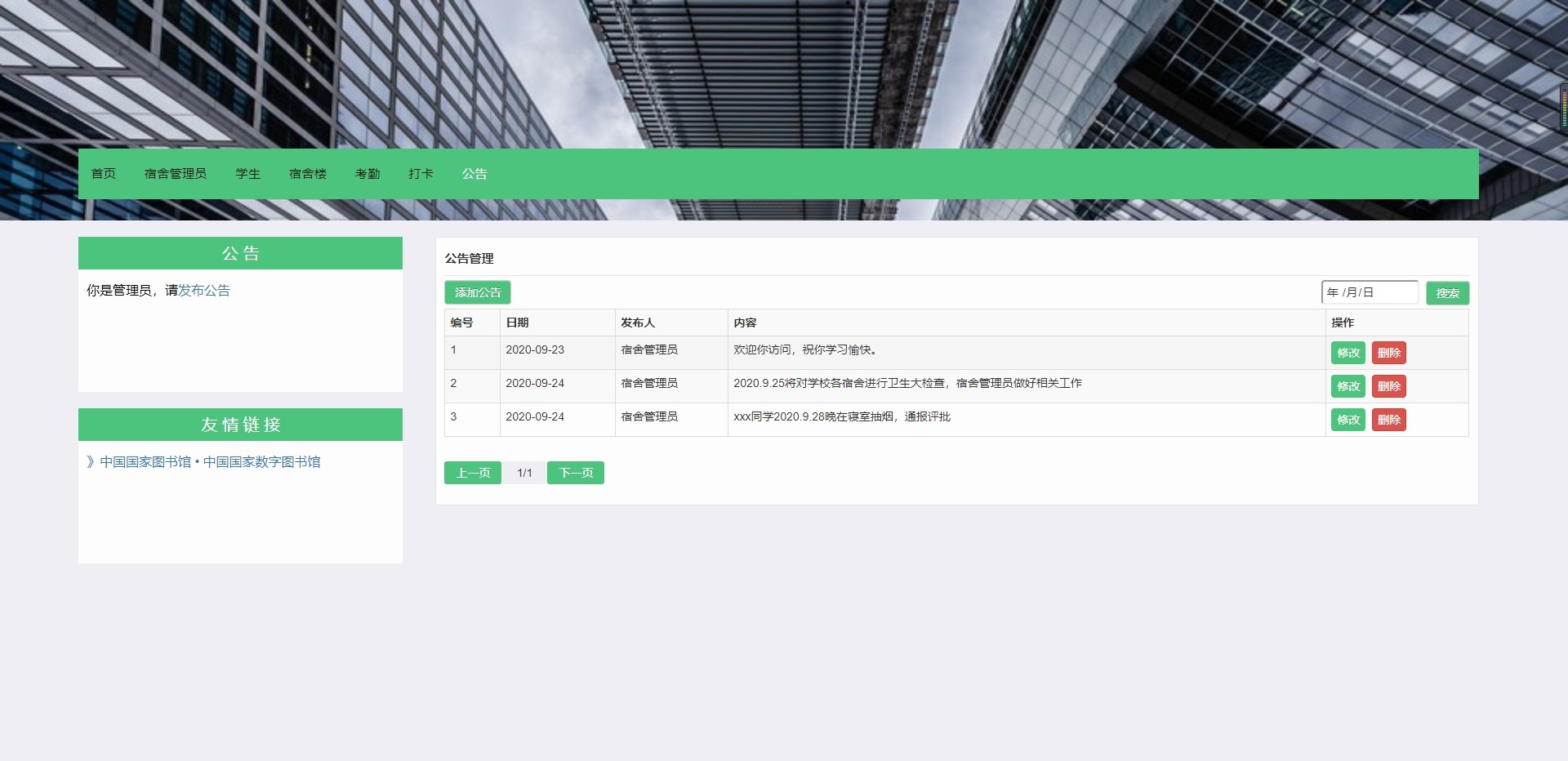Go to the 首页 nav item

104,174
